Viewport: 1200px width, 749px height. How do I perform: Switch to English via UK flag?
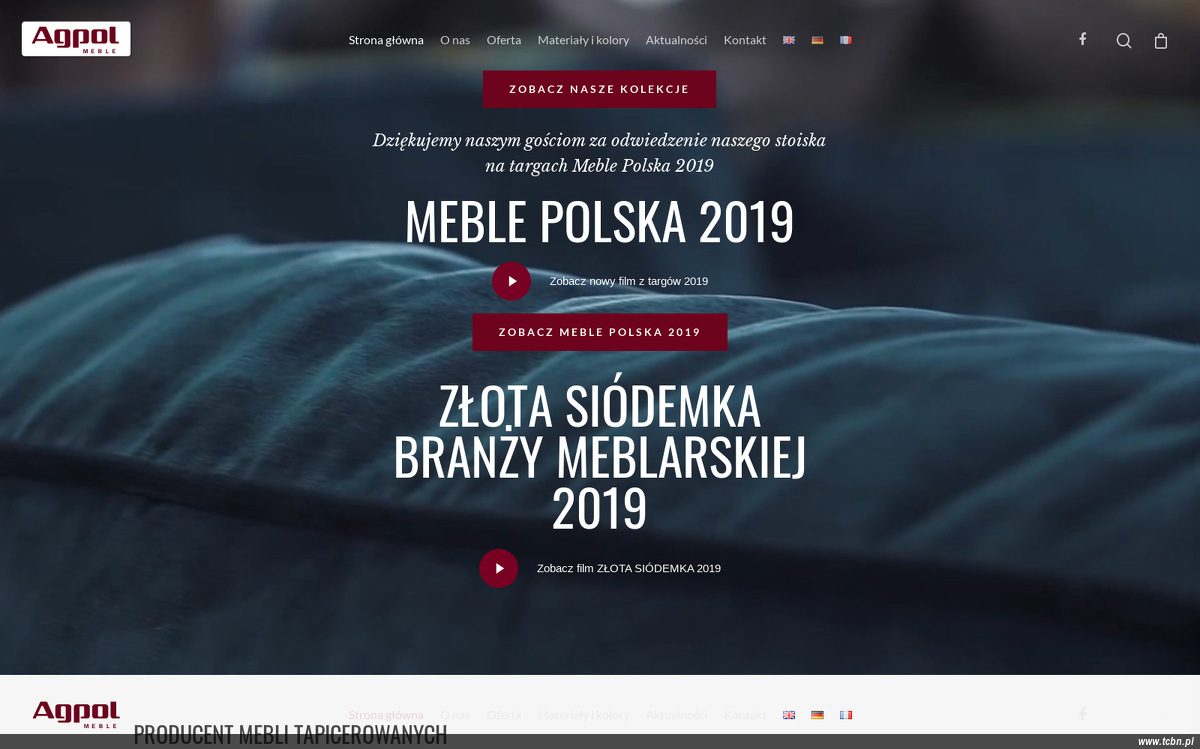click(x=789, y=40)
